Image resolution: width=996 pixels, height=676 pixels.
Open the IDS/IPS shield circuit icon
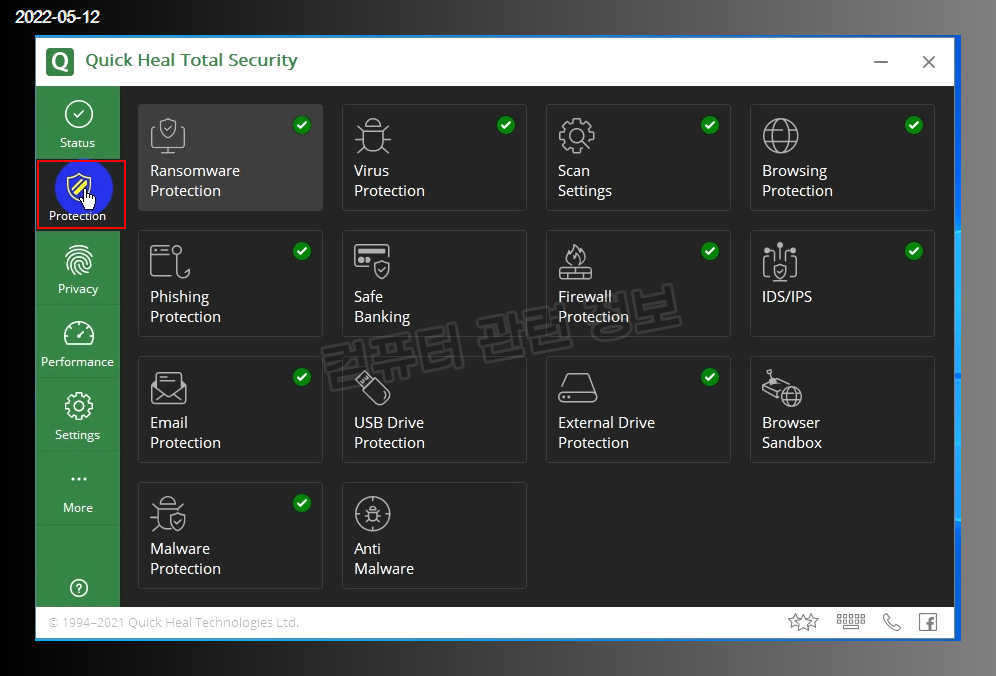click(x=780, y=261)
